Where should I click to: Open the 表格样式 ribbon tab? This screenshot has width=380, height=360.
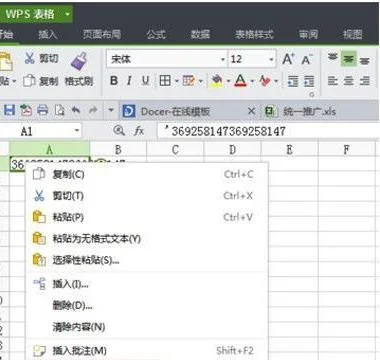tap(254, 34)
